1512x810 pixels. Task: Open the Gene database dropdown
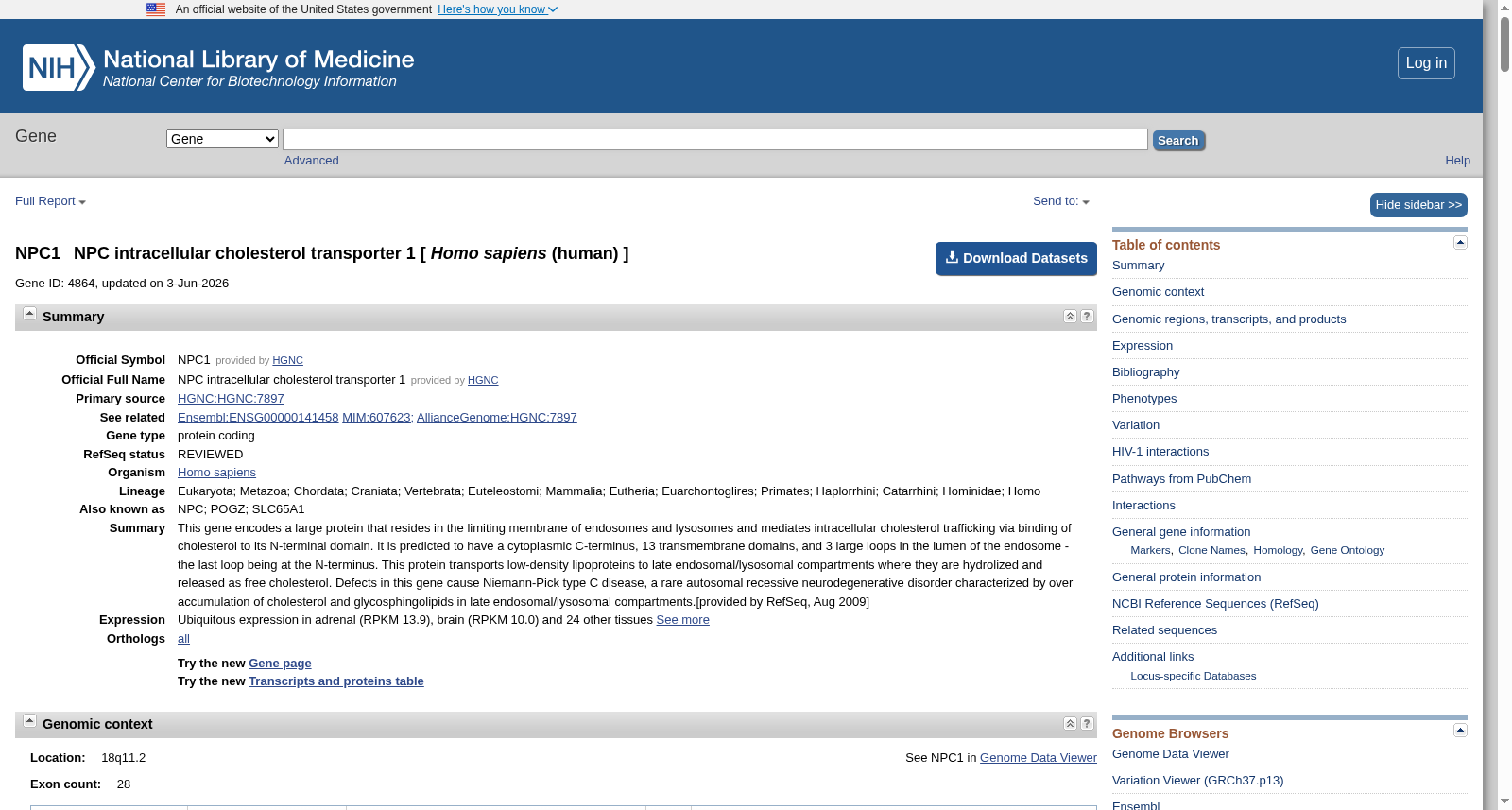pyautogui.click(x=222, y=139)
